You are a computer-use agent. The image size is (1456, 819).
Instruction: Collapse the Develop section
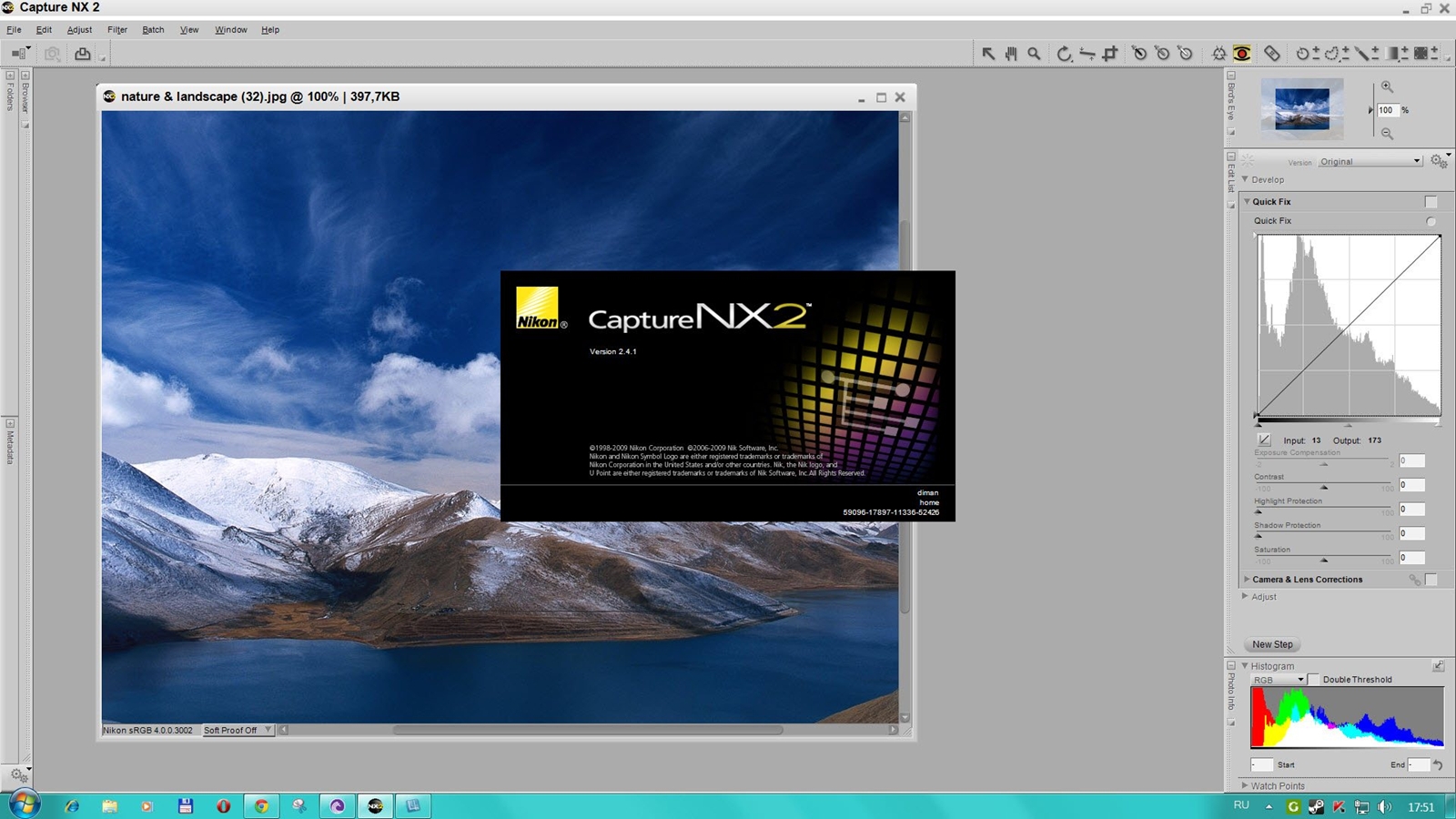pyautogui.click(x=1246, y=179)
